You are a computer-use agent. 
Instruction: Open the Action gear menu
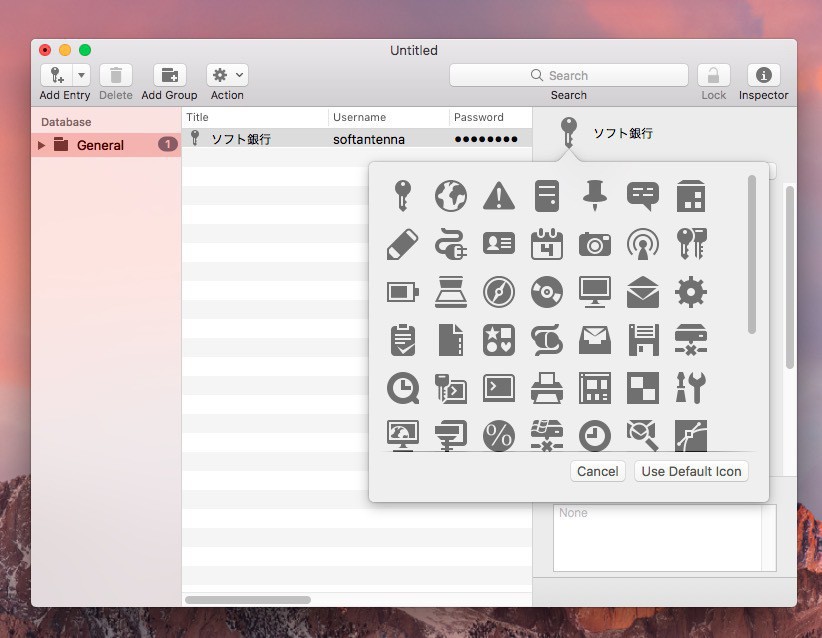(227, 75)
